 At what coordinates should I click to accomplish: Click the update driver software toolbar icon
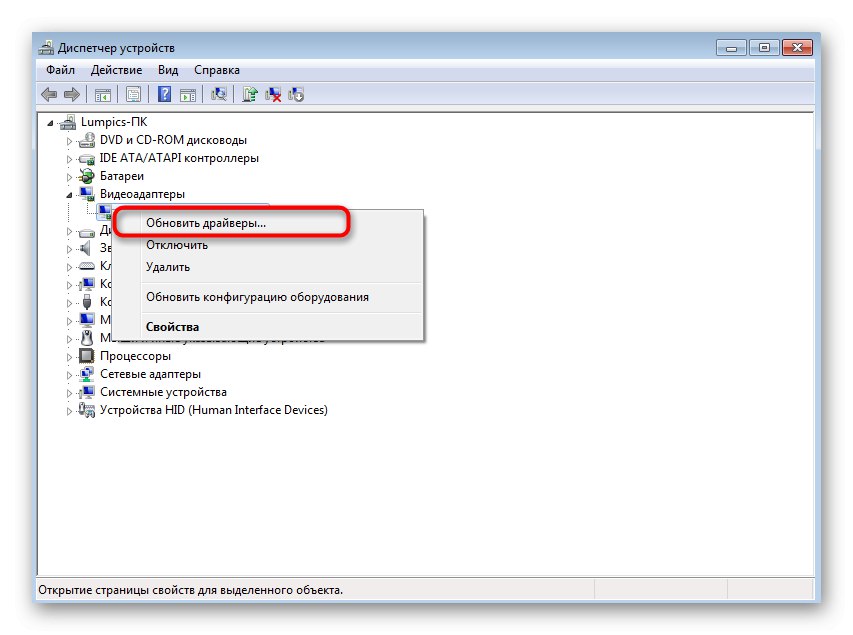(250, 95)
